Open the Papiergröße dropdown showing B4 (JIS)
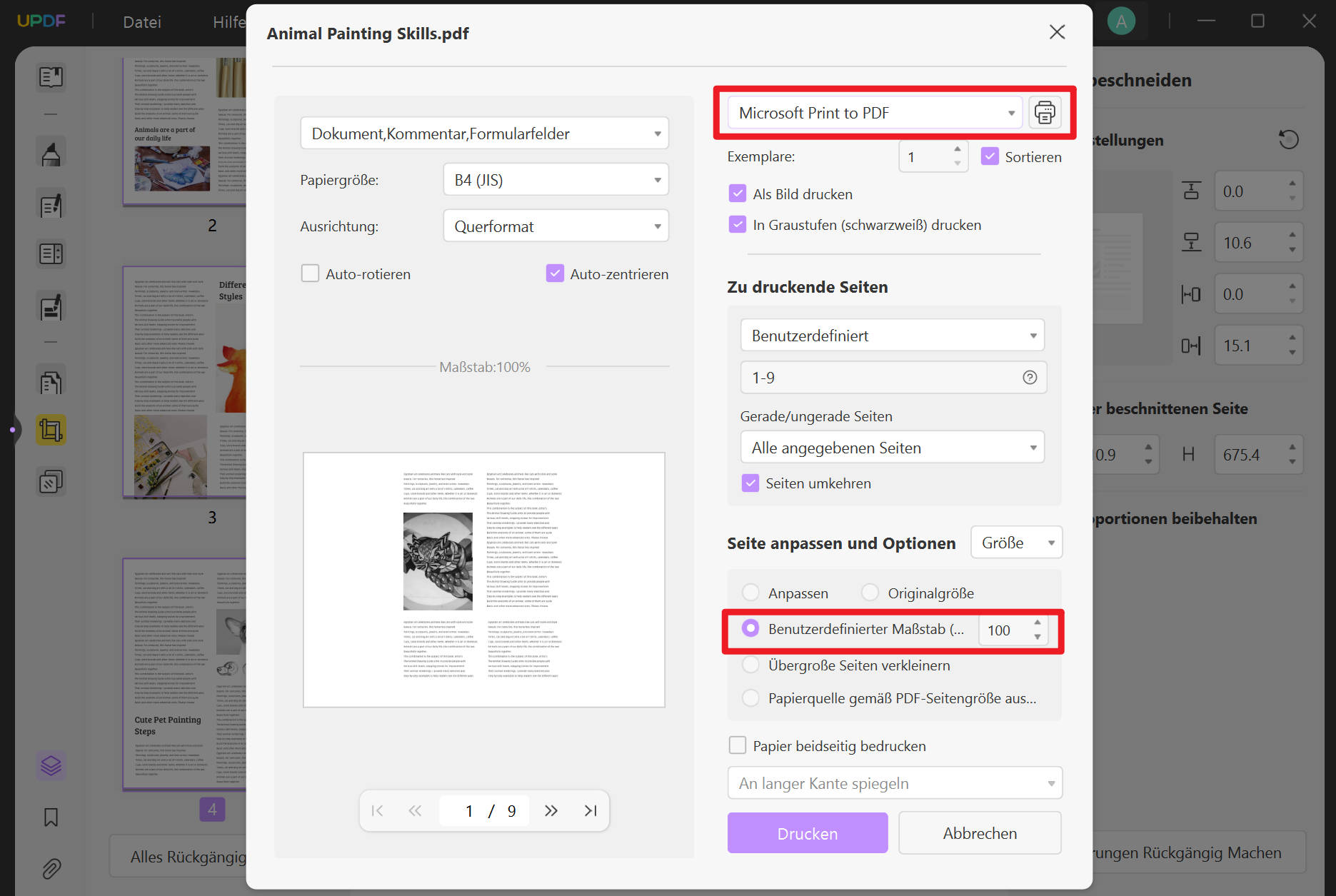This screenshot has width=1336, height=896. (556, 179)
